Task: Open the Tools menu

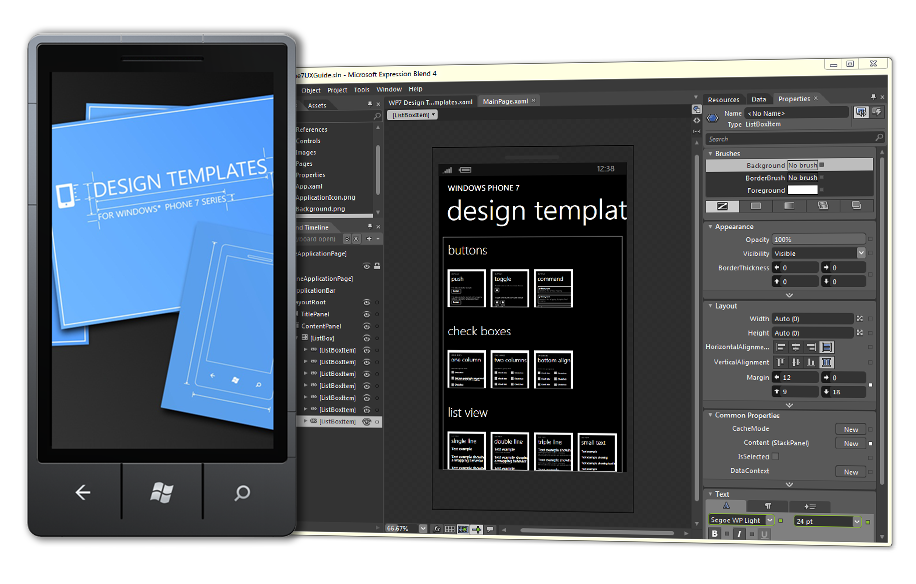Action: tap(362, 90)
